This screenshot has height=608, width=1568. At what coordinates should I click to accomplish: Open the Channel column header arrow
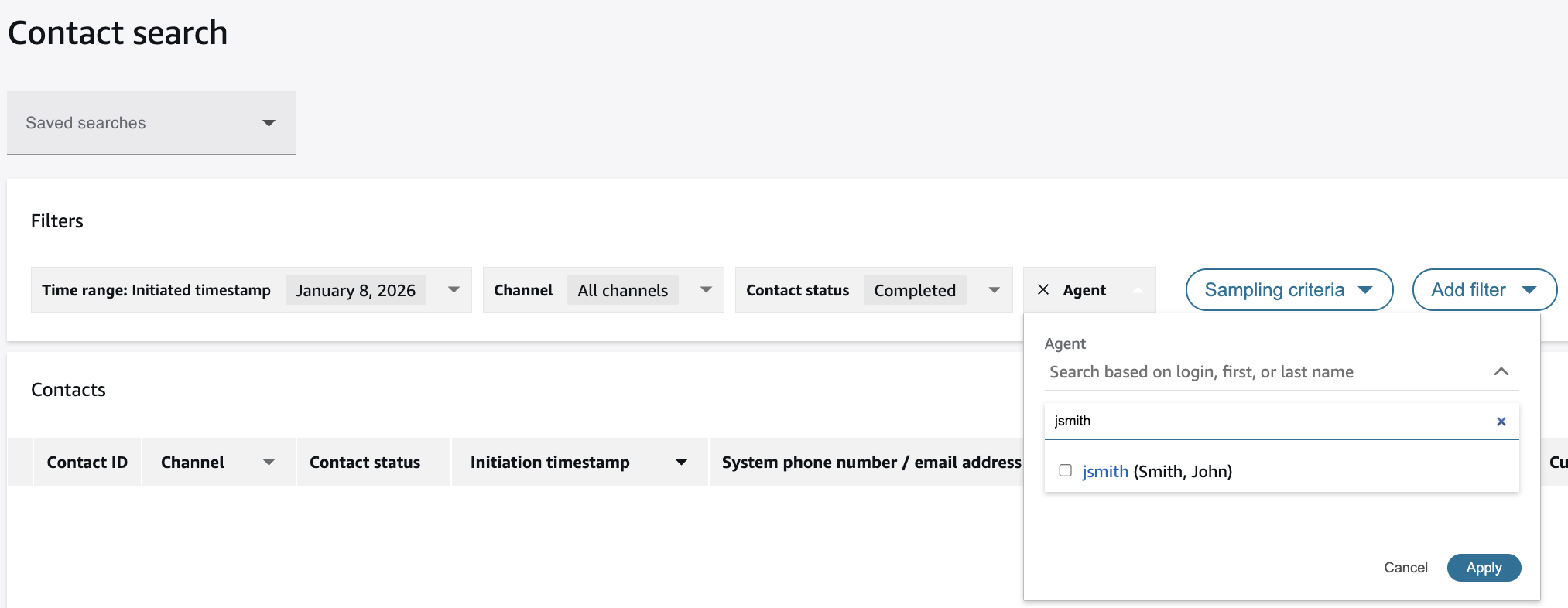point(269,463)
